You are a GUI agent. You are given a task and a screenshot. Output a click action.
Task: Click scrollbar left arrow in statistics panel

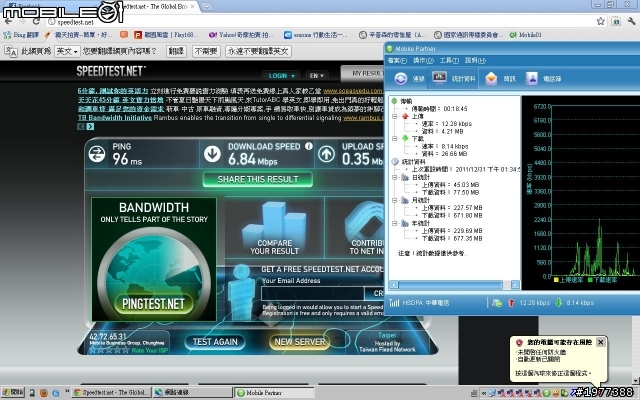(394, 284)
